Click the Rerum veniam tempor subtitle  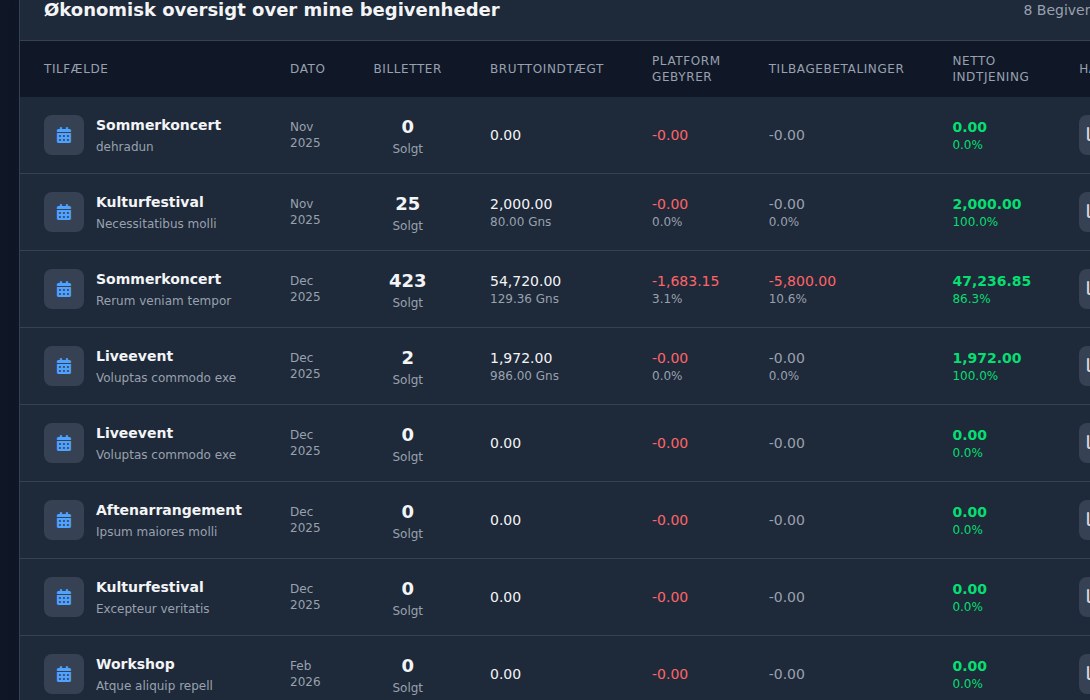163,301
